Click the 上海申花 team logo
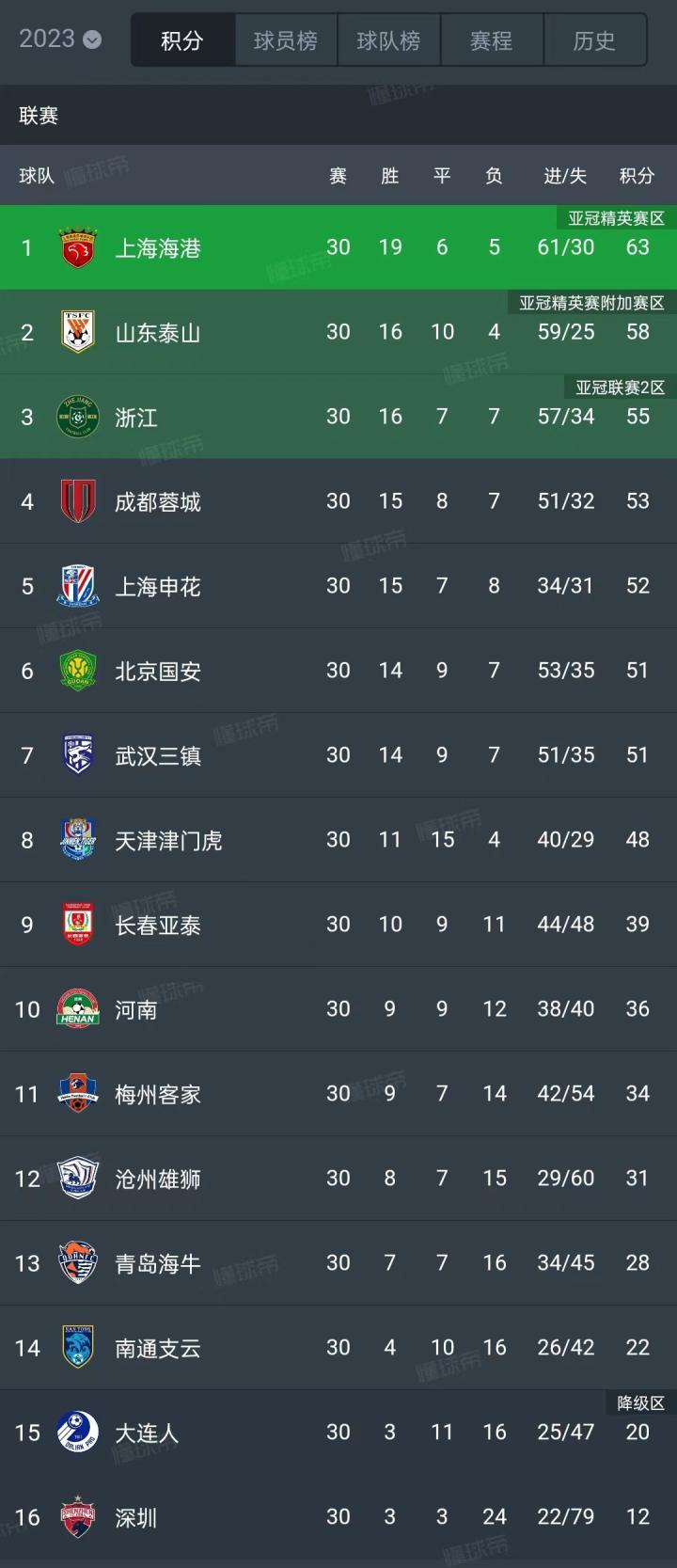The image size is (677, 1568). [x=78, y=586]
